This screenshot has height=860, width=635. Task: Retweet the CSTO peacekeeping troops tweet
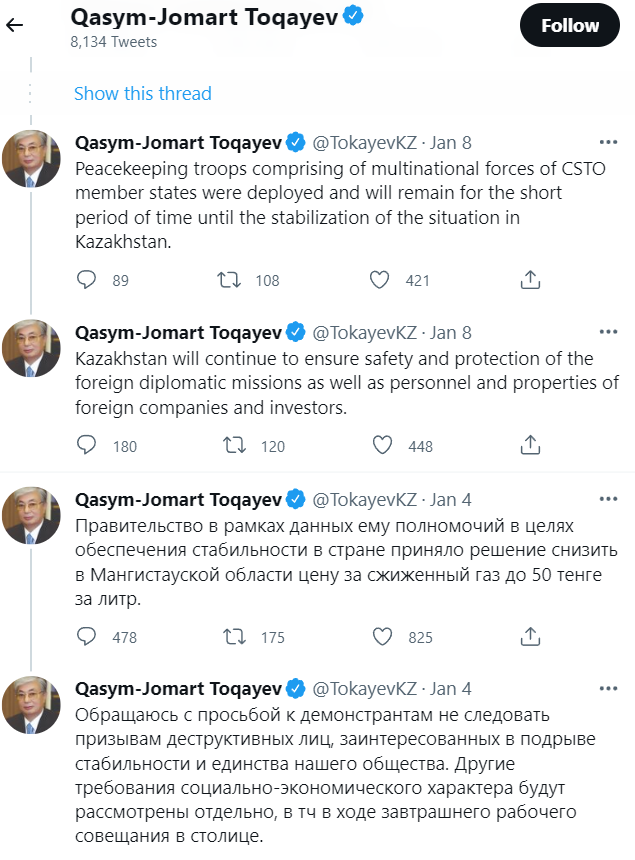[x=230, y=281]
